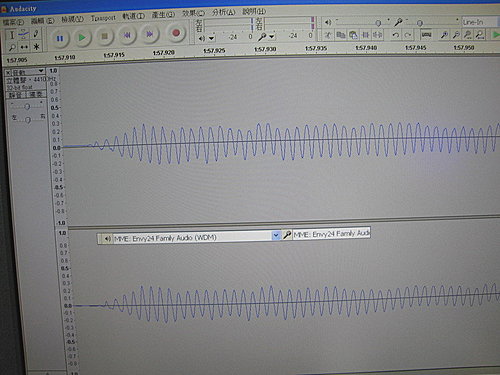Screen dimensions: 500x375
Task: Open the output meter speaker dropdown
Action: click(212, 38)
